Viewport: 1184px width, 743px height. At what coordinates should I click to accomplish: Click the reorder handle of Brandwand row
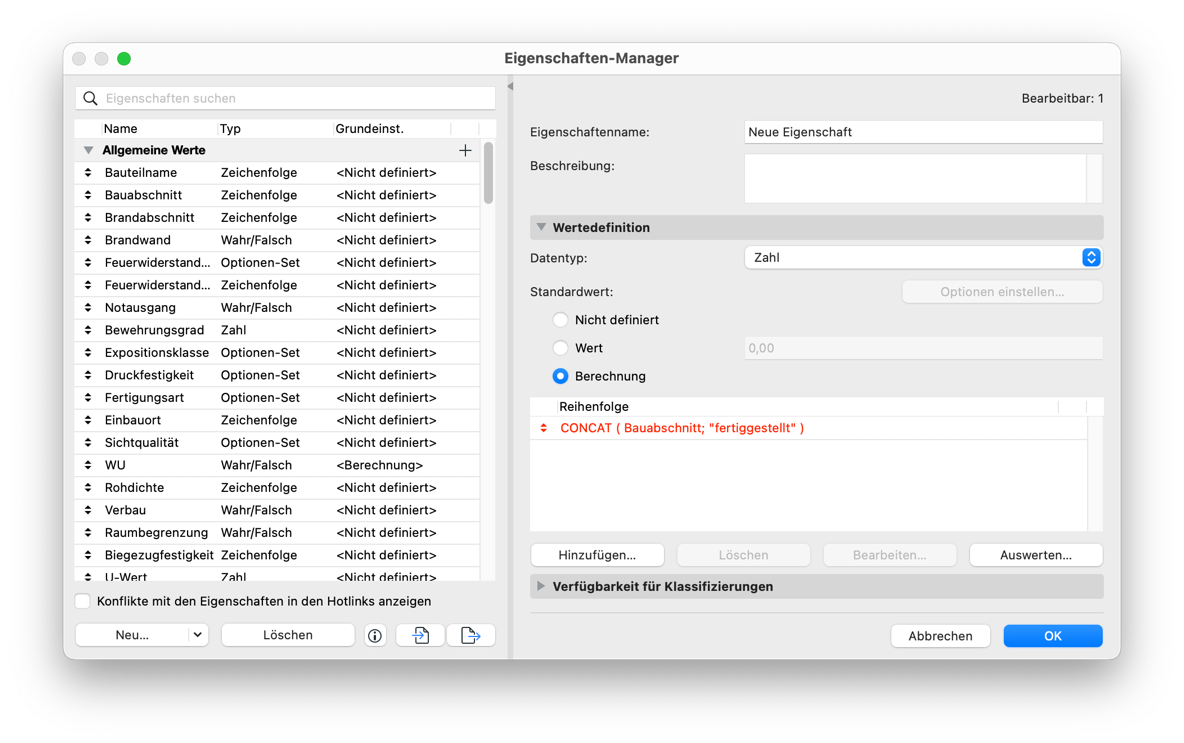[x=88, y=240]
